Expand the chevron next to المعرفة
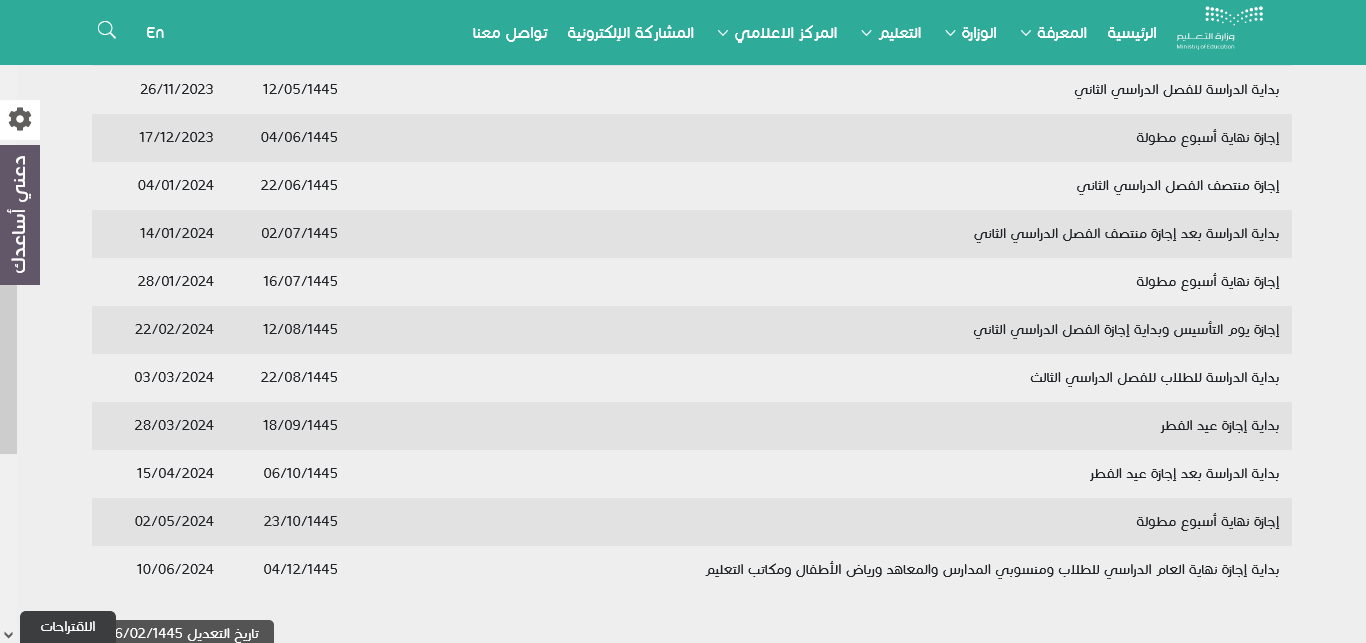Screen dimensions: 1366x643 1026,33
